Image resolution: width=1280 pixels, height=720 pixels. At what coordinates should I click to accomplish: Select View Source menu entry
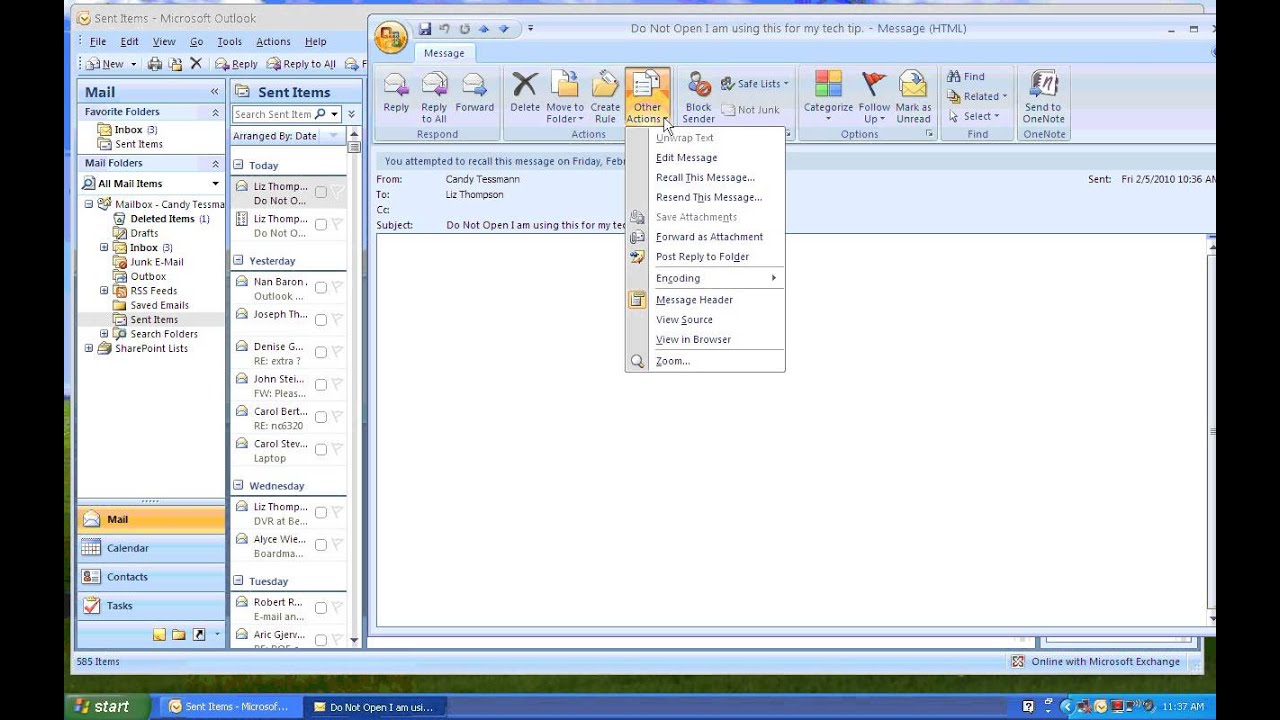pos(705,319)
